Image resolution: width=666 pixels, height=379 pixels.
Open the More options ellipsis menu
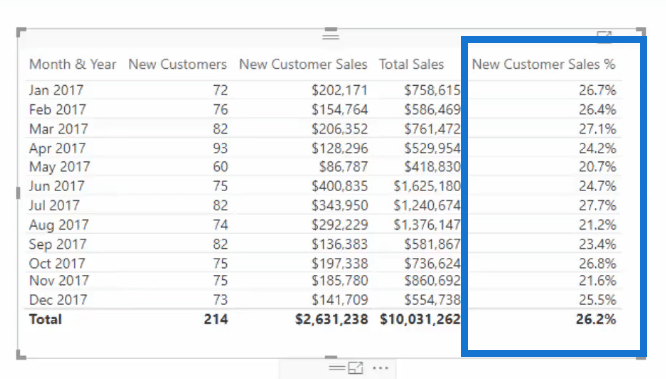coord(381,368)
